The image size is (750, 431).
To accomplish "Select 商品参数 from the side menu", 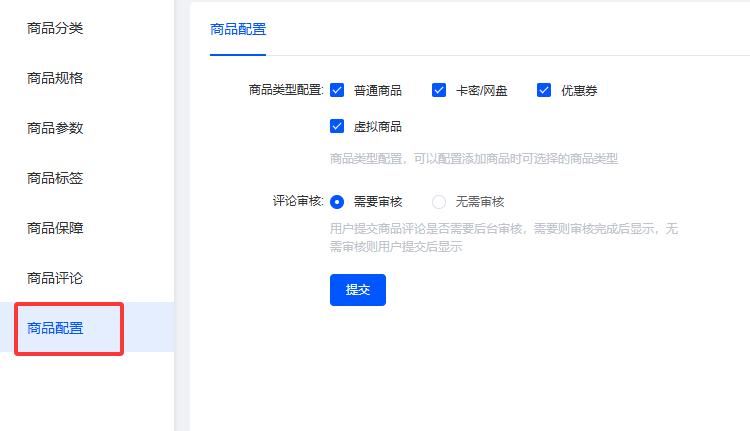I will click(55, 128).
